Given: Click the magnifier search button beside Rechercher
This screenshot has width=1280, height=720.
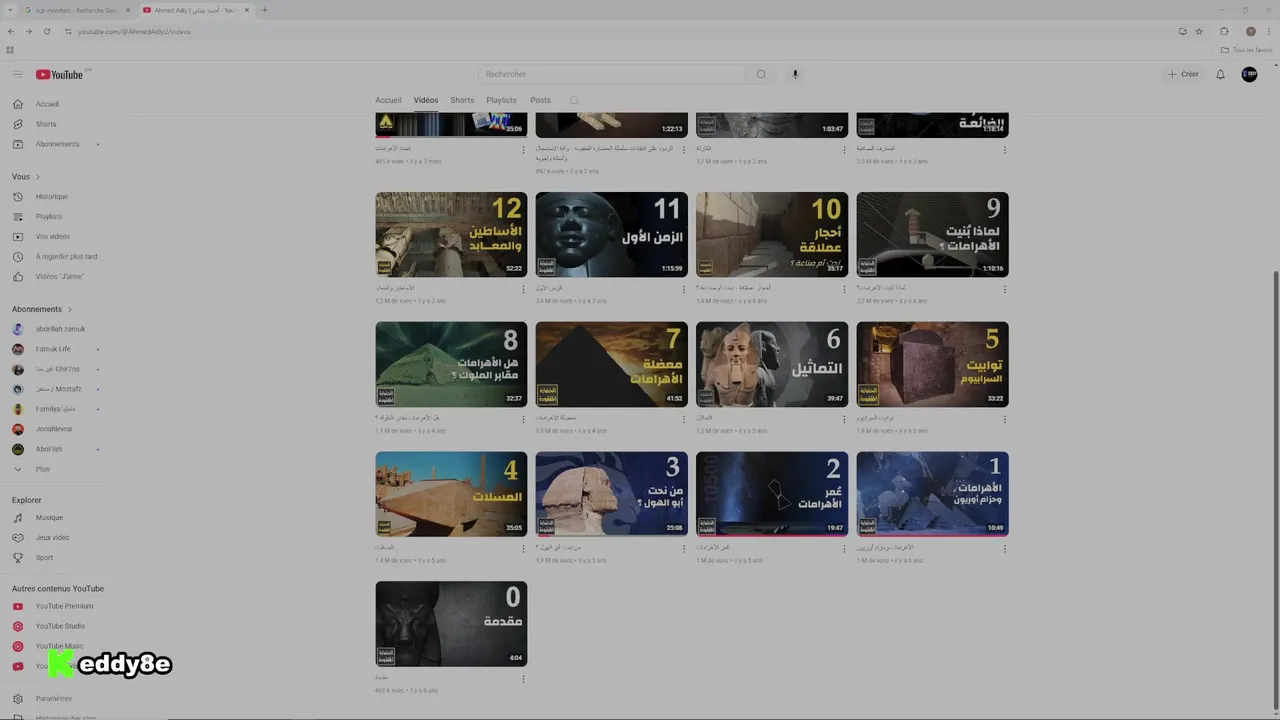Looking at the screenshot, I should (x=761, y=74).
